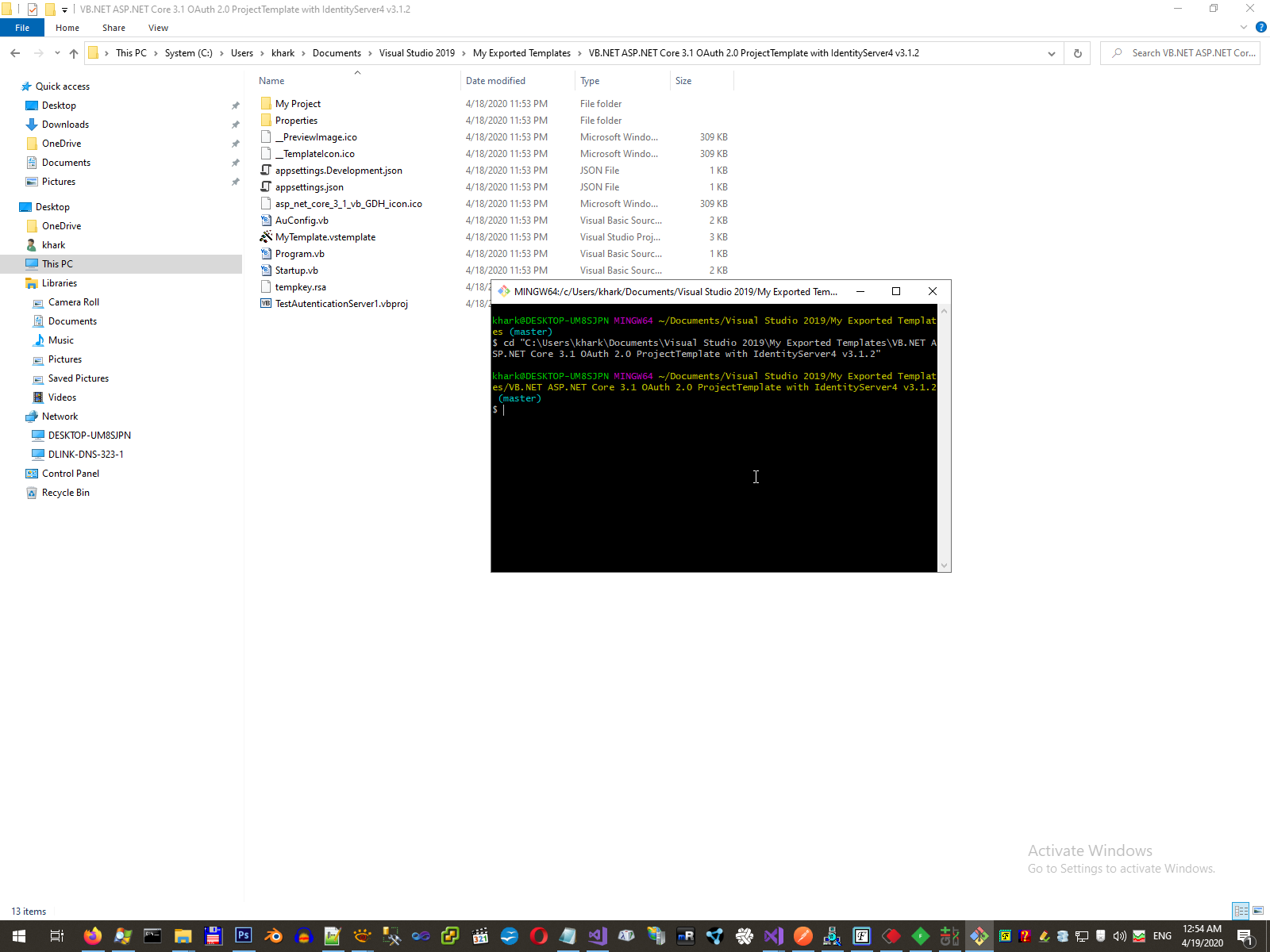
Task: Click the Git Bash taskbar icon
Action: (x=979, y=936)
